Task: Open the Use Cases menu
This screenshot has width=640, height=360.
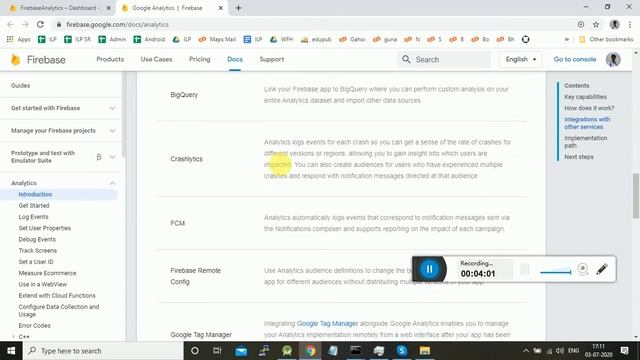Action: click(x=156, y=59)
